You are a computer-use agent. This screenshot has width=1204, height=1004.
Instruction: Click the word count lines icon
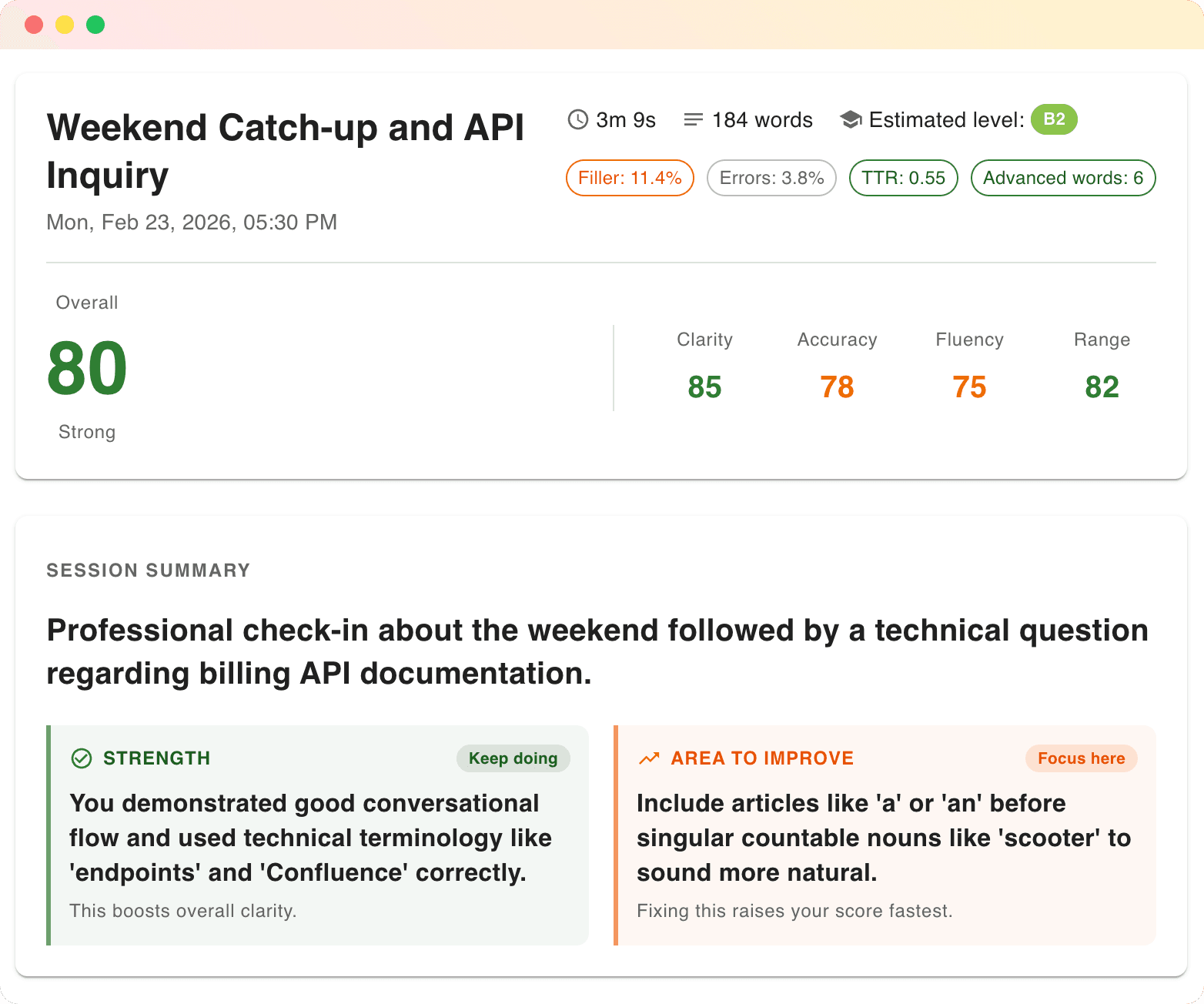coord(693,120)
